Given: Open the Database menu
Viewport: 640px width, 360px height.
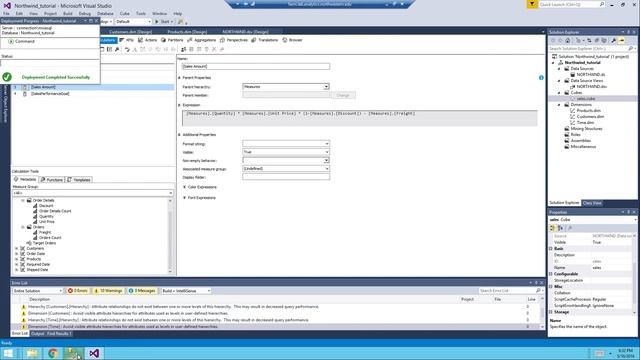Looking at the screenshot, I should 105,13.
